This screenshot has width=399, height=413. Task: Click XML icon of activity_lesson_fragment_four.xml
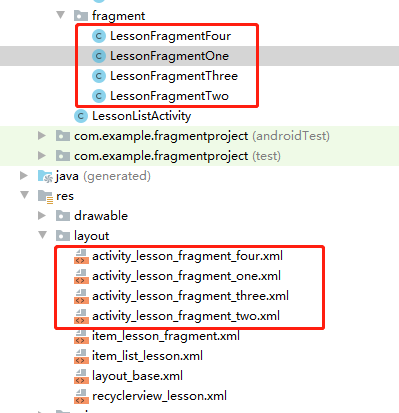click(x=81, y=256)
